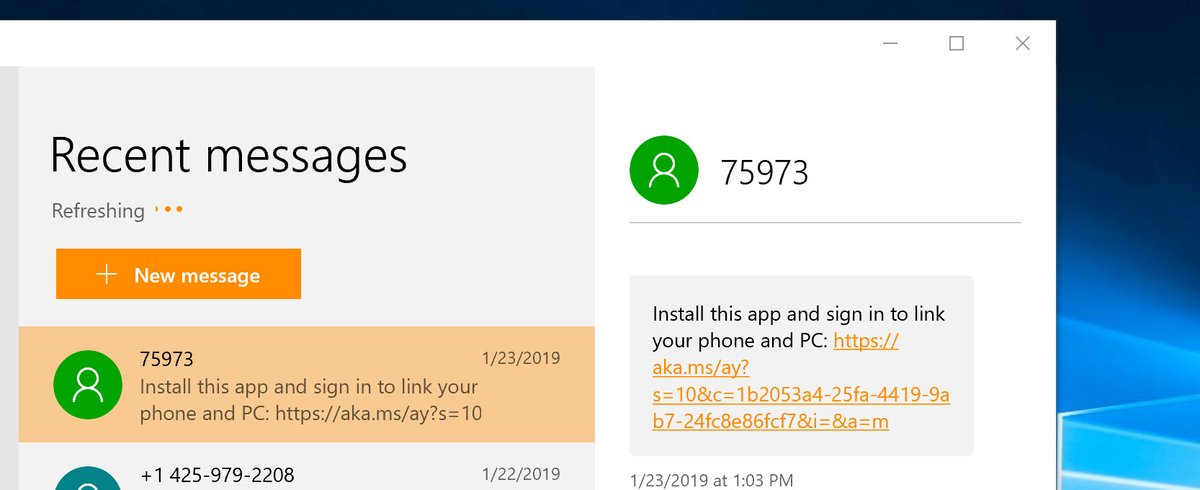Click the New message button
1200x490 pixels.
(x=178, y=275)
